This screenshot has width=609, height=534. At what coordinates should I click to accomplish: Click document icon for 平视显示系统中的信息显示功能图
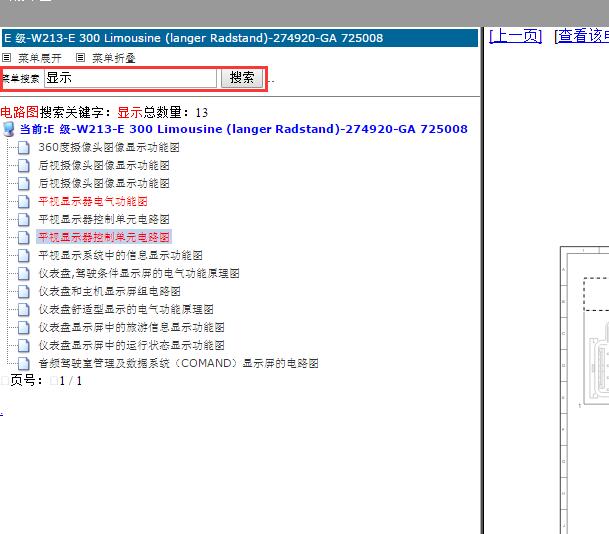pyautogui.click(x=24, y=256)
